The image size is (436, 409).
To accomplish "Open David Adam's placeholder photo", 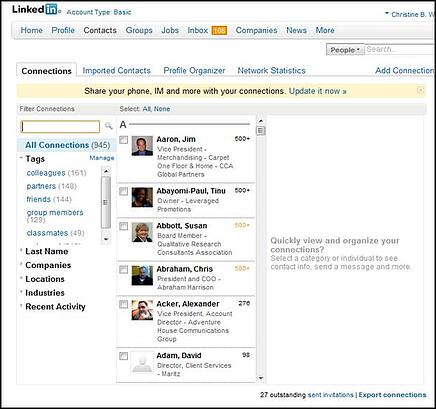I will coord(142,362).
